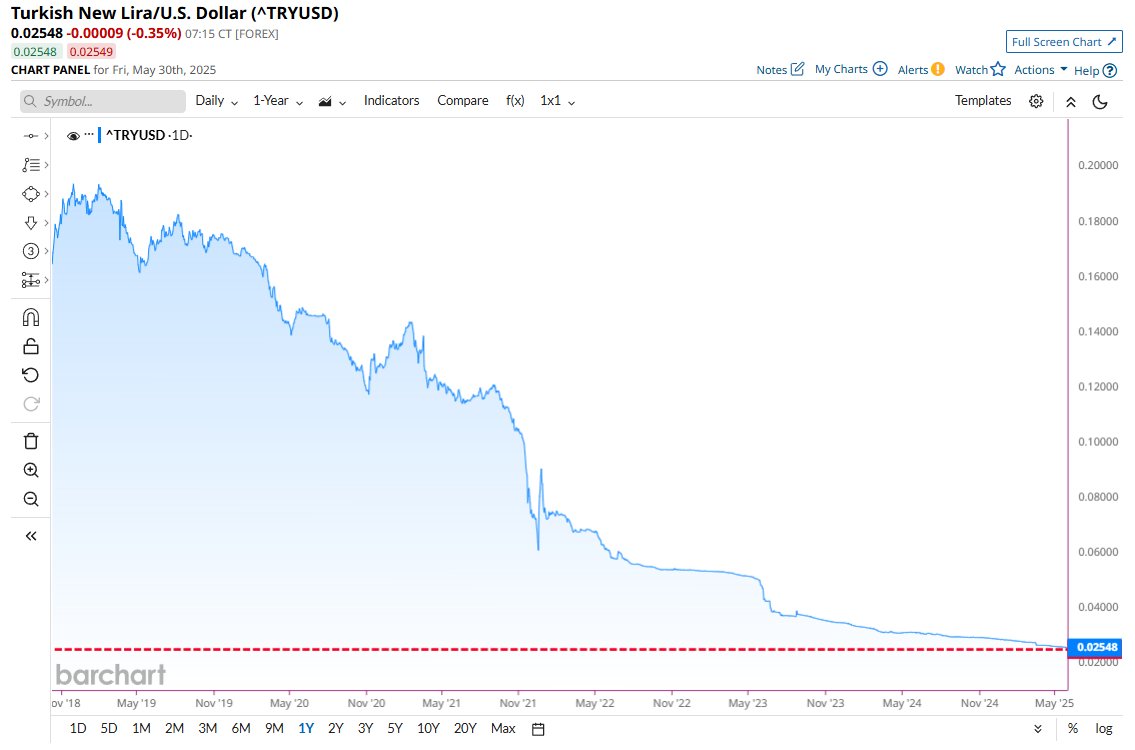This screenshot has height=750, width=1135.
Task: Select the 5D time range
Action: coord(109,728)
